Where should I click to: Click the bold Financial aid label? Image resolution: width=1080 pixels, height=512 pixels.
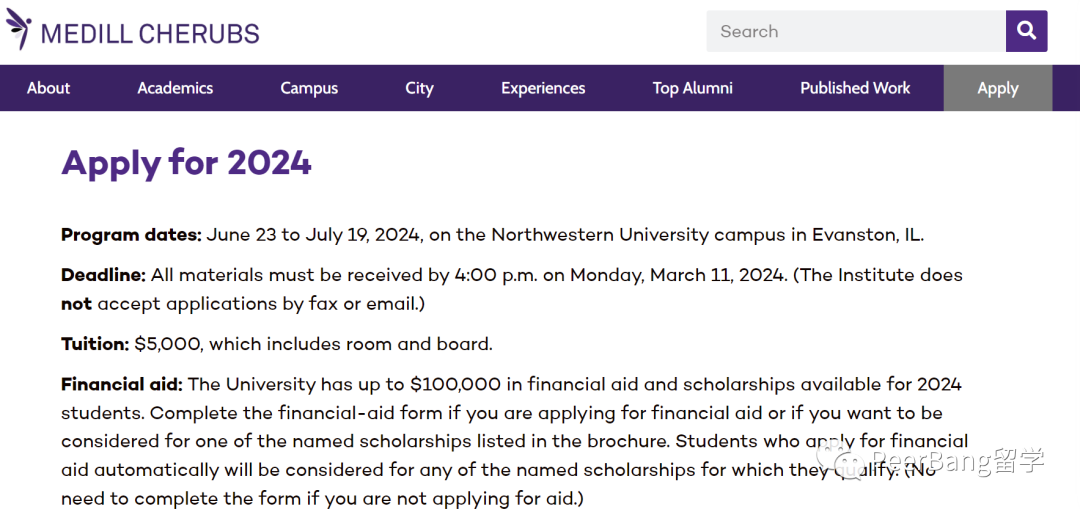pyautogui.click(x=122, y=384)
